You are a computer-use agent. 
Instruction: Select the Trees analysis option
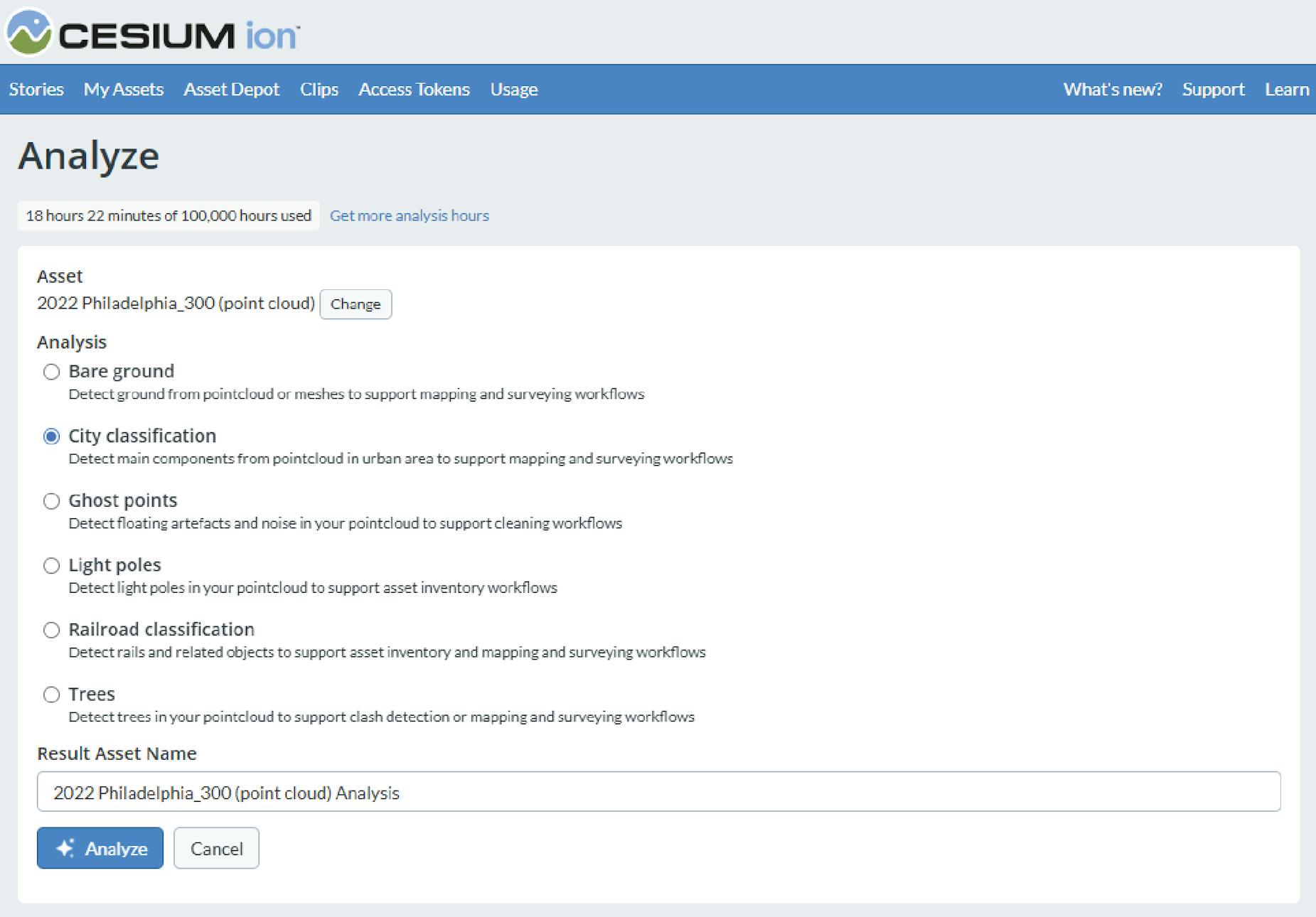(x=50, y=695)
